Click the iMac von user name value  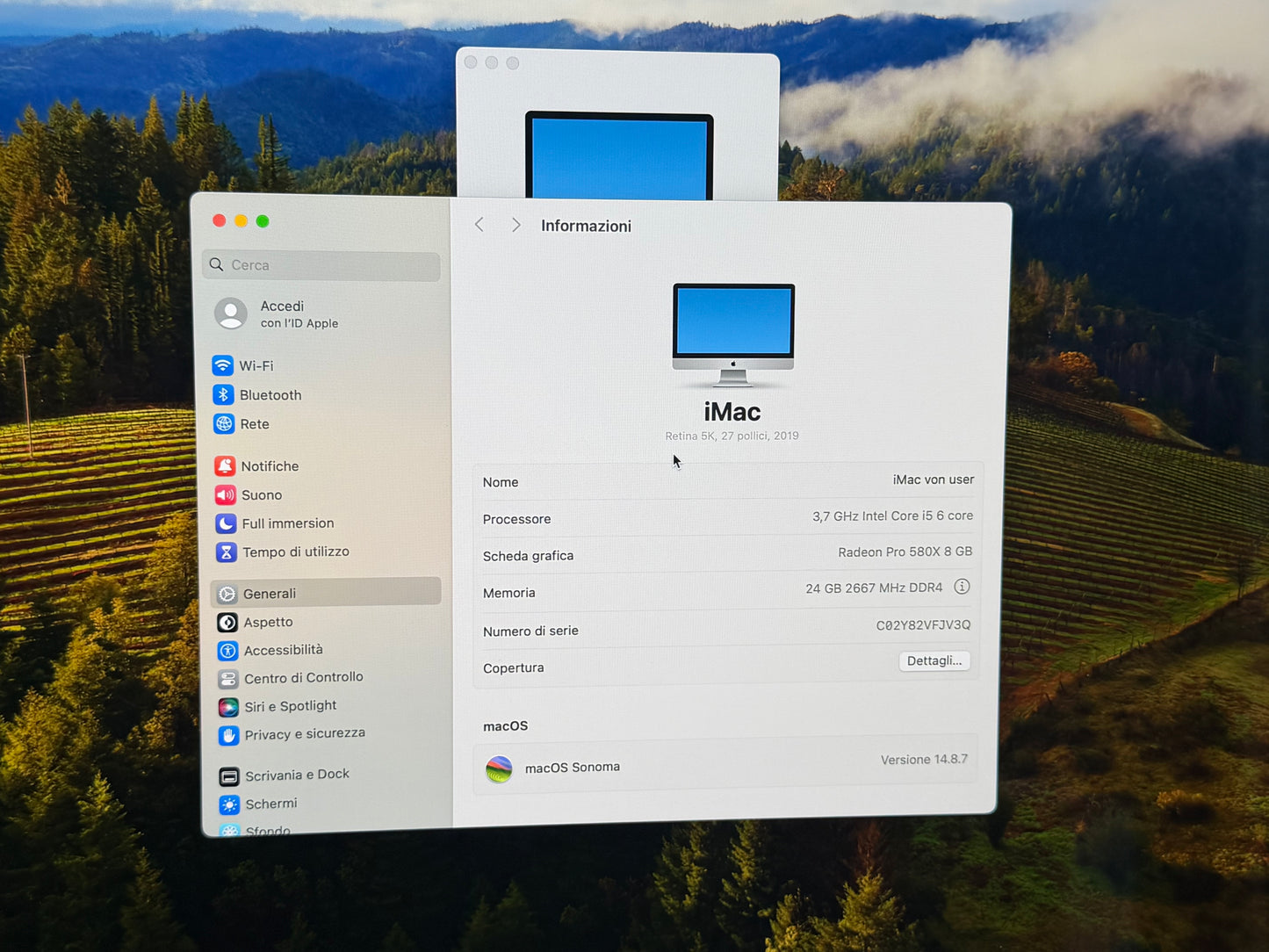(x=934, y=480)
